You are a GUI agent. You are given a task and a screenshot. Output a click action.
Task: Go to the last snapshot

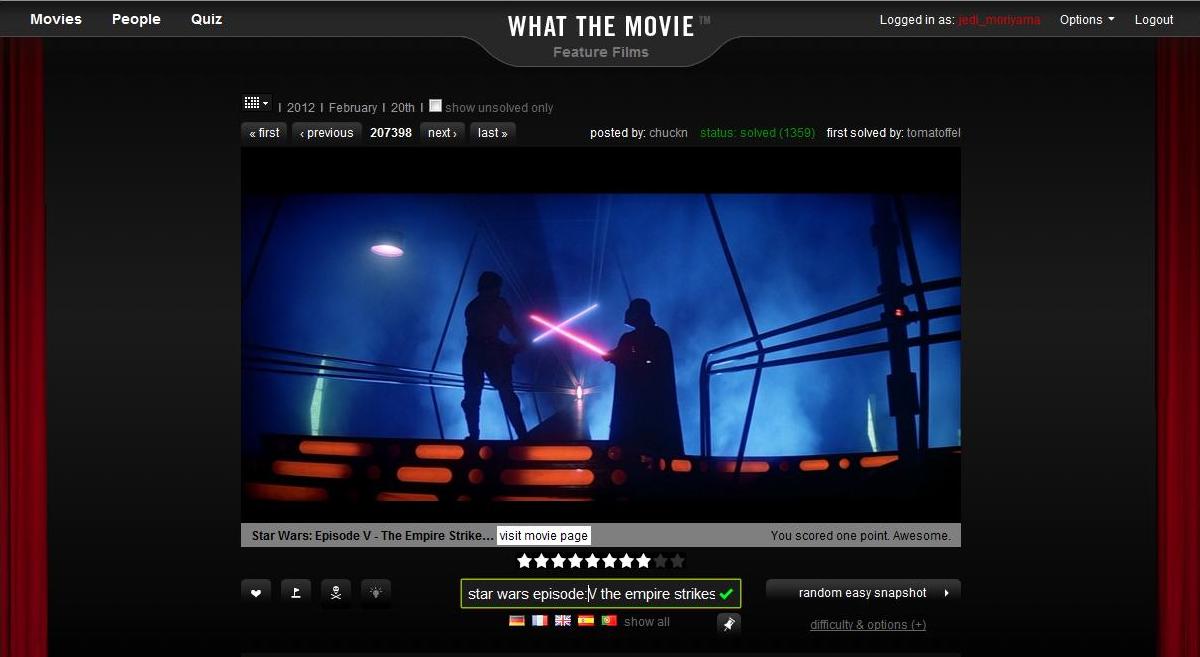[x=493, y=133]
